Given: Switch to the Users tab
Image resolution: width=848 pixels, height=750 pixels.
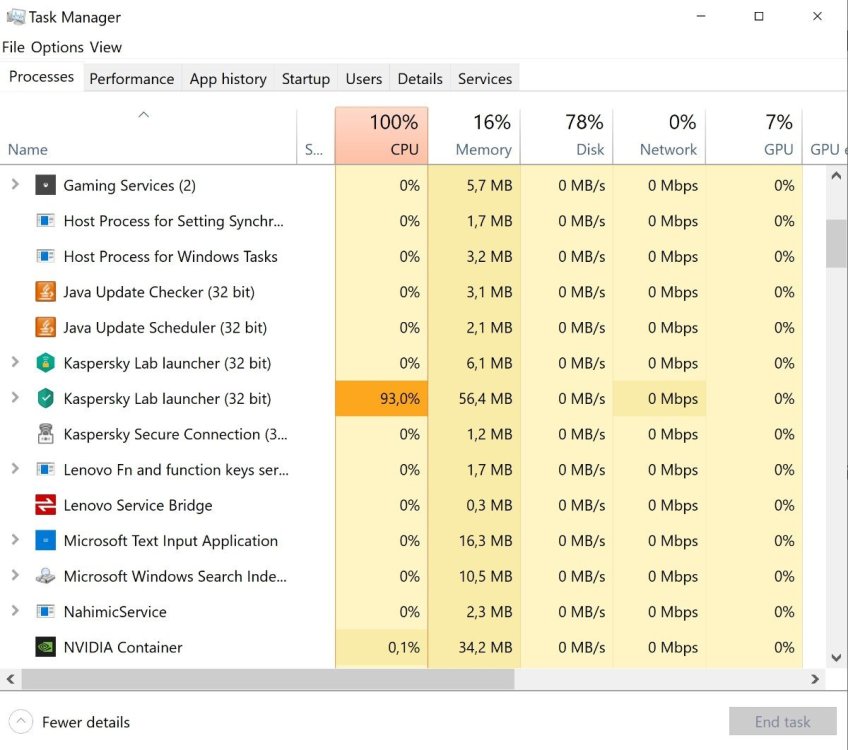Looking at the screenshot, I should click(363, 79).
